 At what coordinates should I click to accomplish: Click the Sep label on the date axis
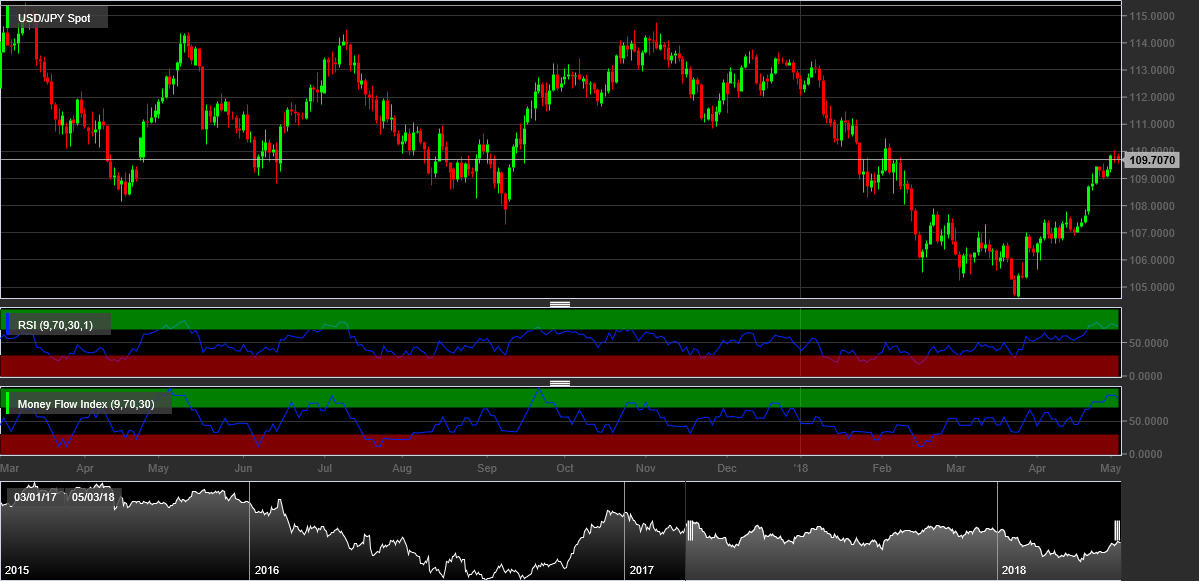click(487, 467)
